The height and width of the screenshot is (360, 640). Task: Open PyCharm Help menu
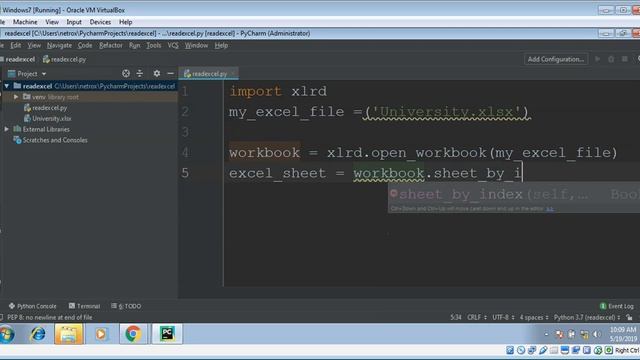point(221,45)
